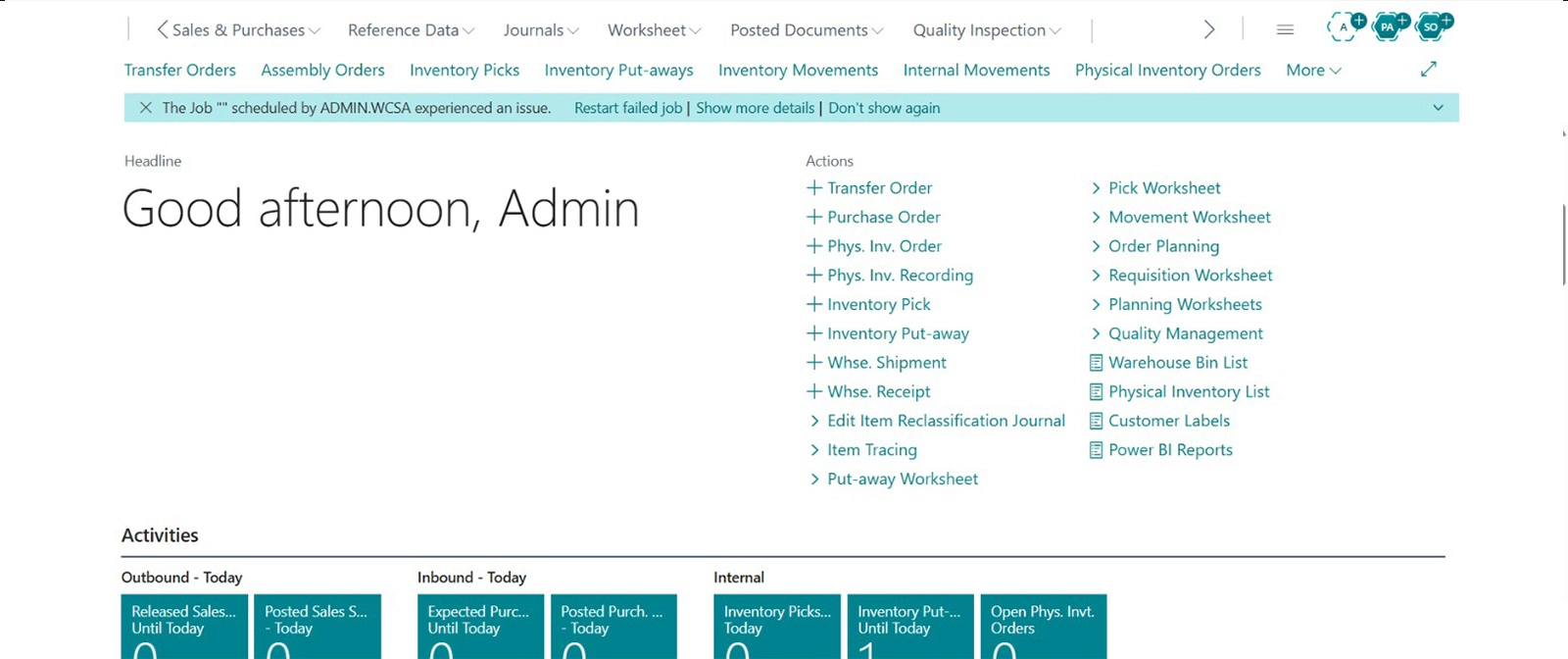Image resolution: width=1568 pixels, height=659 pixels.
Task: Open the Inventory Picks page
Action: point(465,70)
